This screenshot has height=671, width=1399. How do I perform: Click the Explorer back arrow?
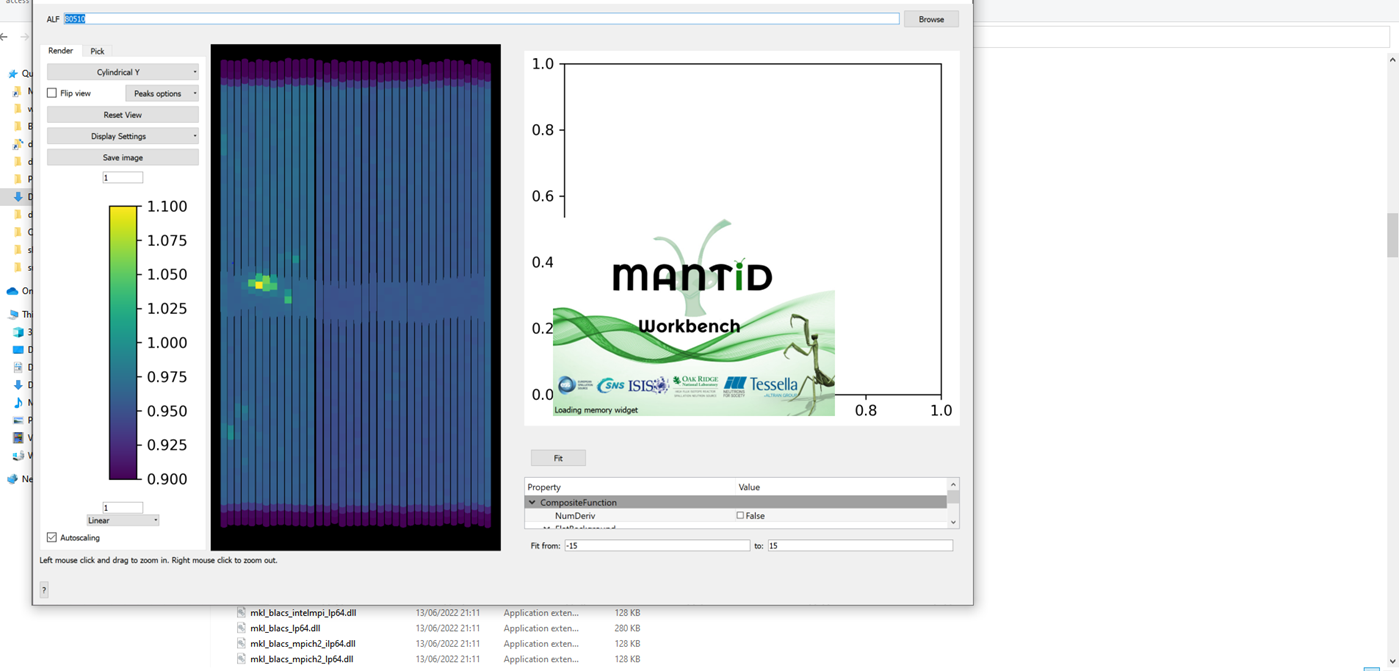[5, 37]
